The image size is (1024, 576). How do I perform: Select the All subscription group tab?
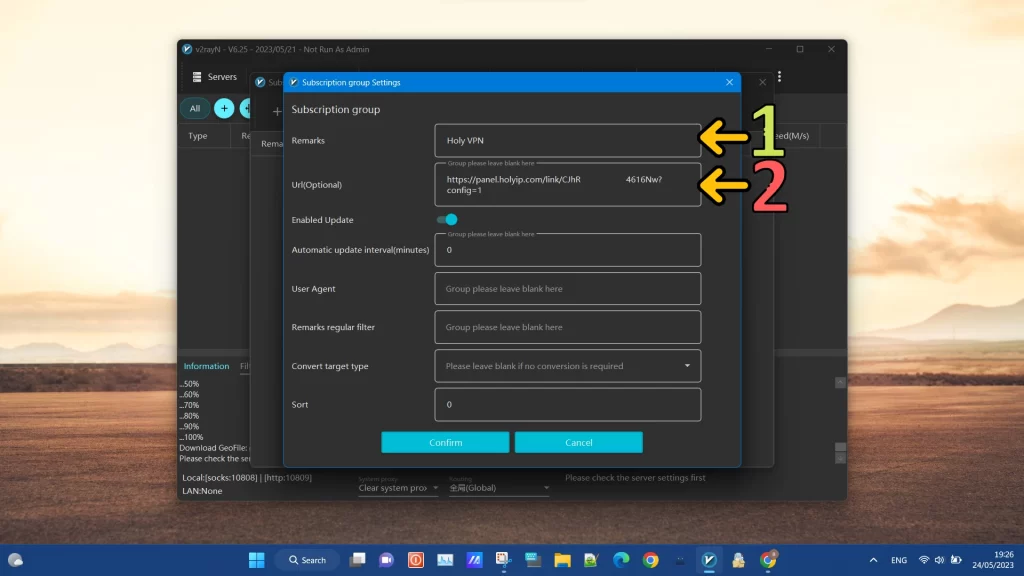(x=194, y=108)
